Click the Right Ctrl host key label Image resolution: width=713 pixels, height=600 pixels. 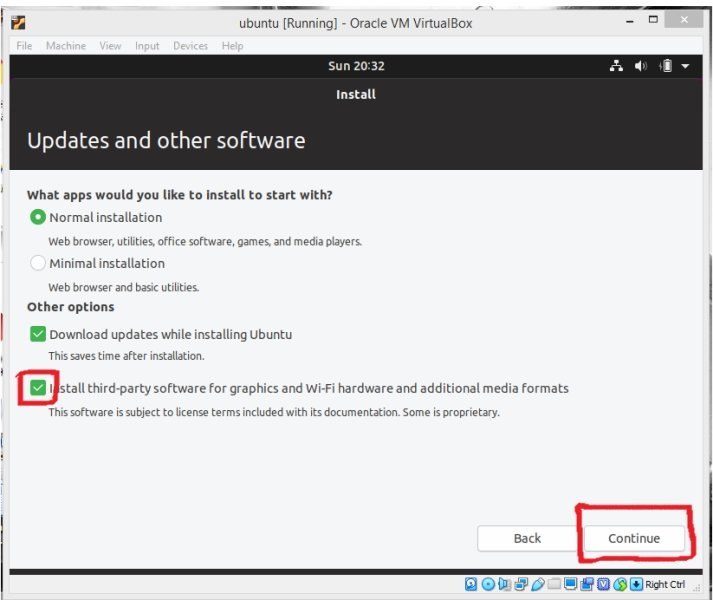[x=665, y=584]
